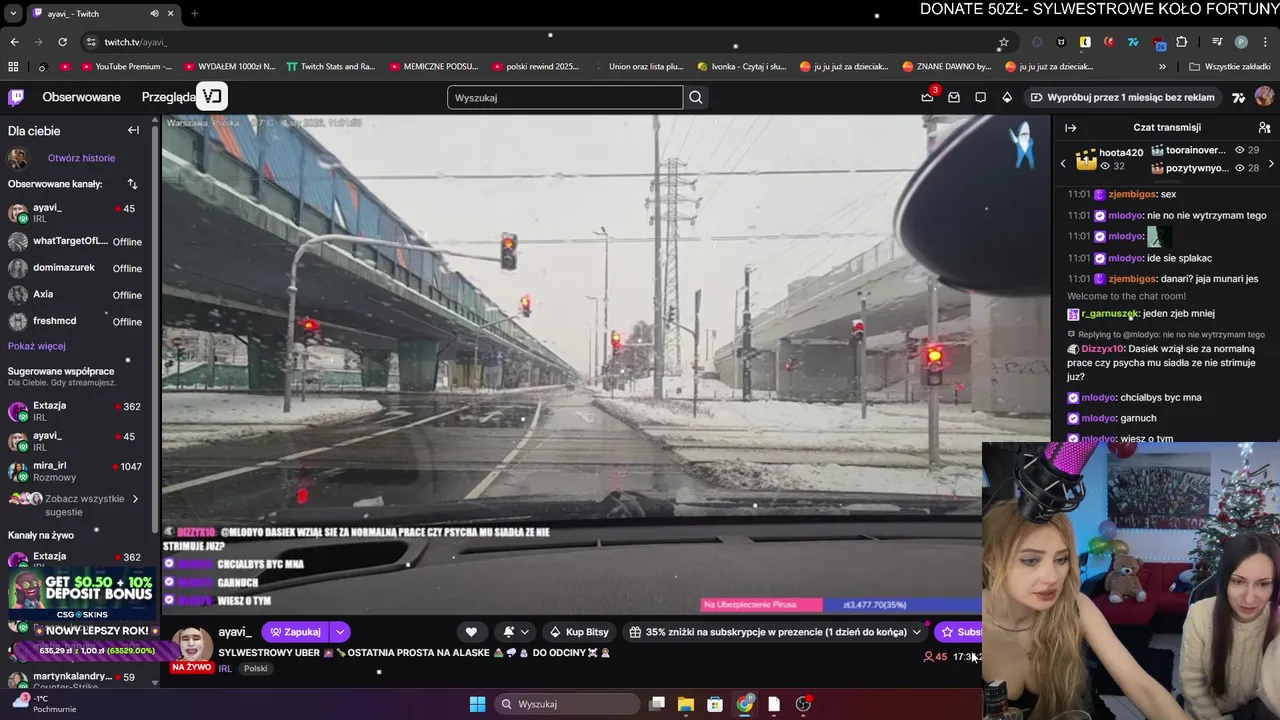The width and height of the screenshot is (1280, 720).
Task: Open the chat community users icon
Action: pos(1264,128)
